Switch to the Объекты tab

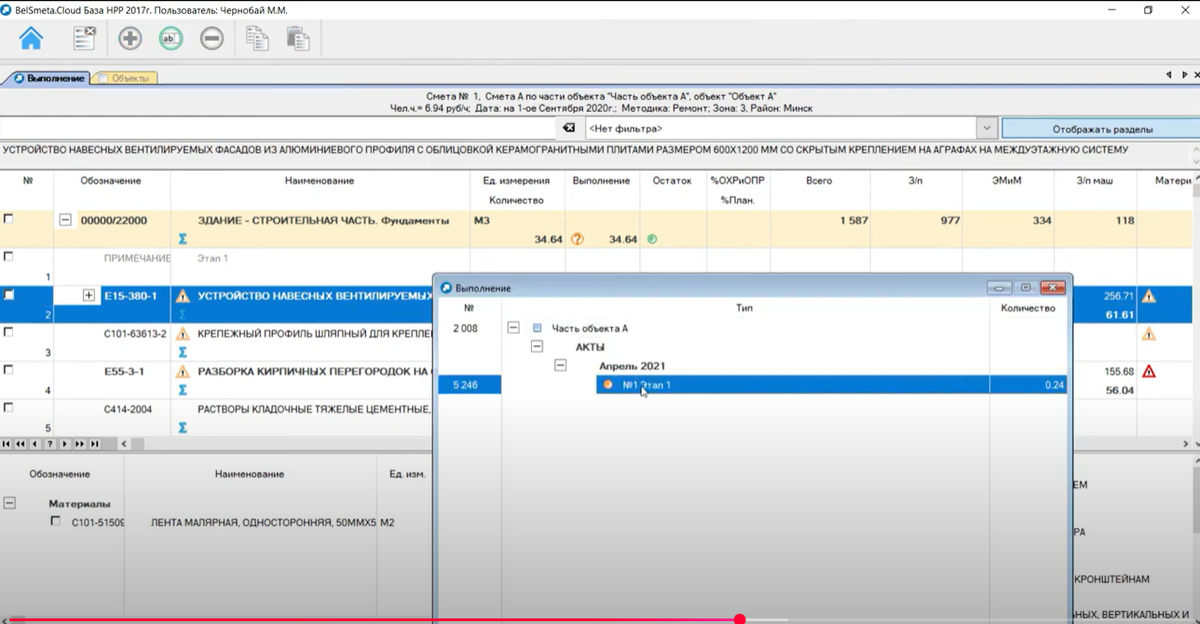click(x=124, y=78)
